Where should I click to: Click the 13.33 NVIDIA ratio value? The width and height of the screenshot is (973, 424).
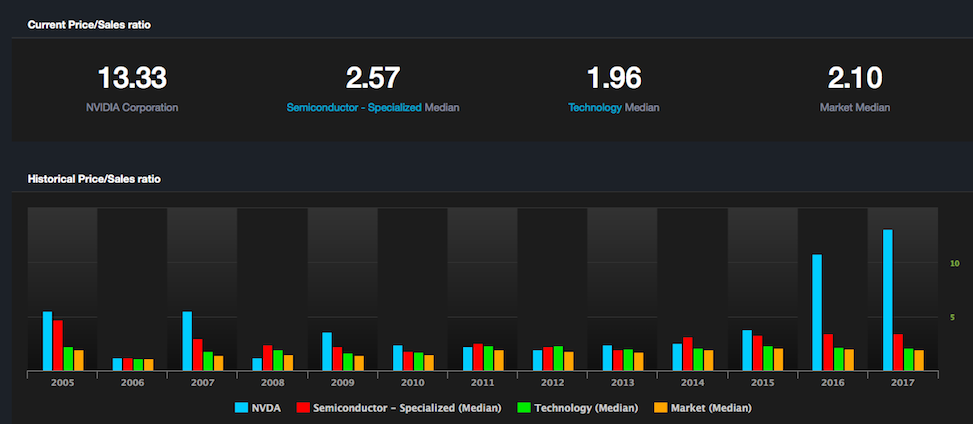[x=132, y=78]
